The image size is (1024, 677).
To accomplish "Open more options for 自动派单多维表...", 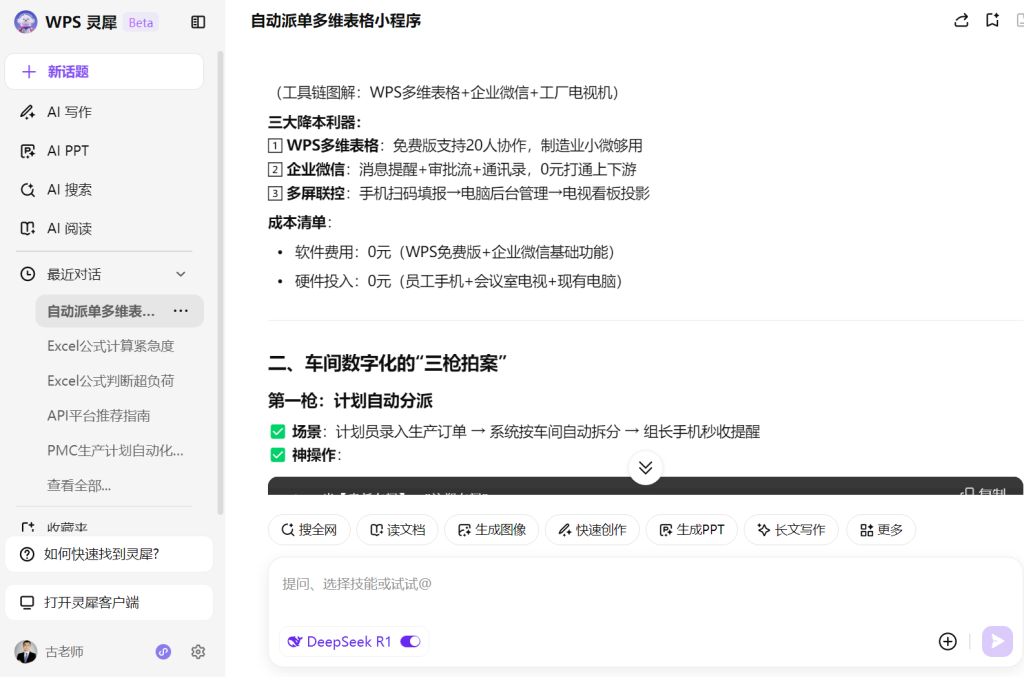I will [181, 311].
